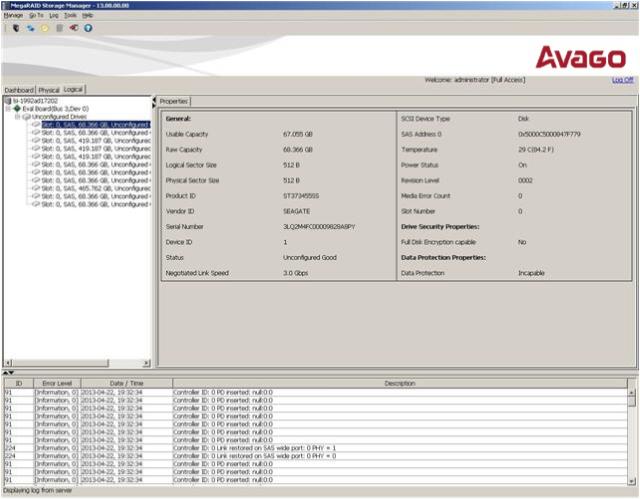Click the server host icon in tree
The height and width of the screenshot is (499, 640).
(x=9, y=101)
